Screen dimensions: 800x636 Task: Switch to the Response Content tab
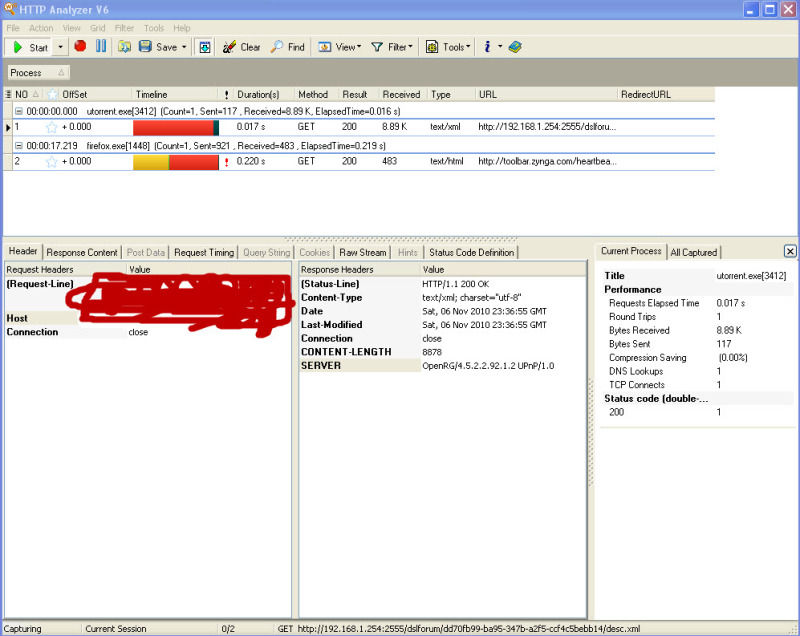tap(82, 253)
